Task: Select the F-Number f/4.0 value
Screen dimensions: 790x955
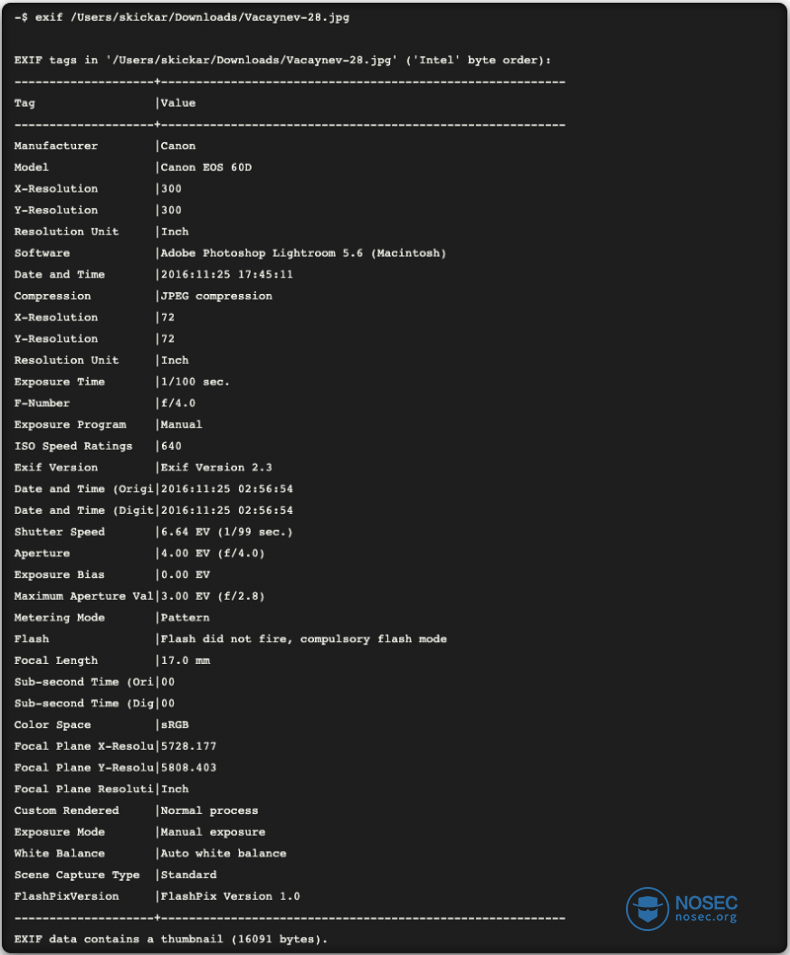Action: pyautogui.click(x=178, y=403)
